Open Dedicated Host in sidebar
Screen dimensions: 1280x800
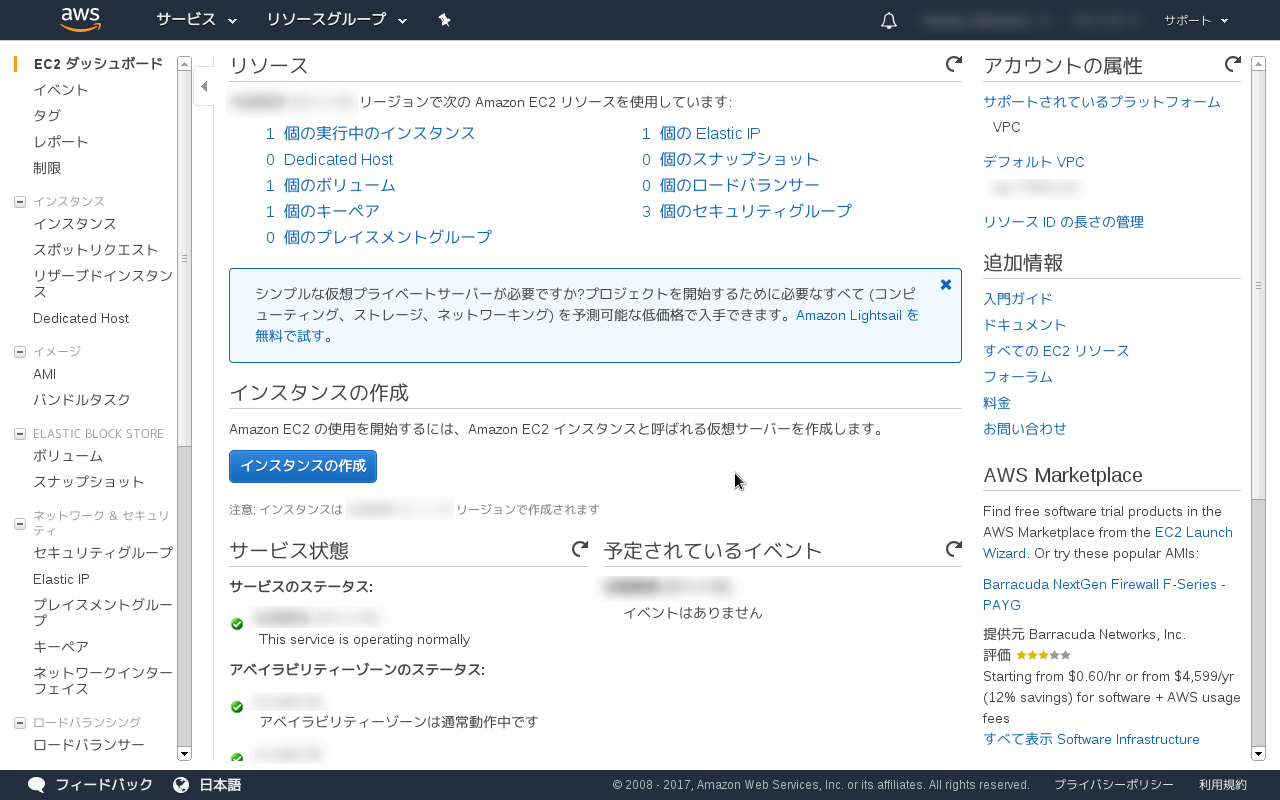(81, 318)
